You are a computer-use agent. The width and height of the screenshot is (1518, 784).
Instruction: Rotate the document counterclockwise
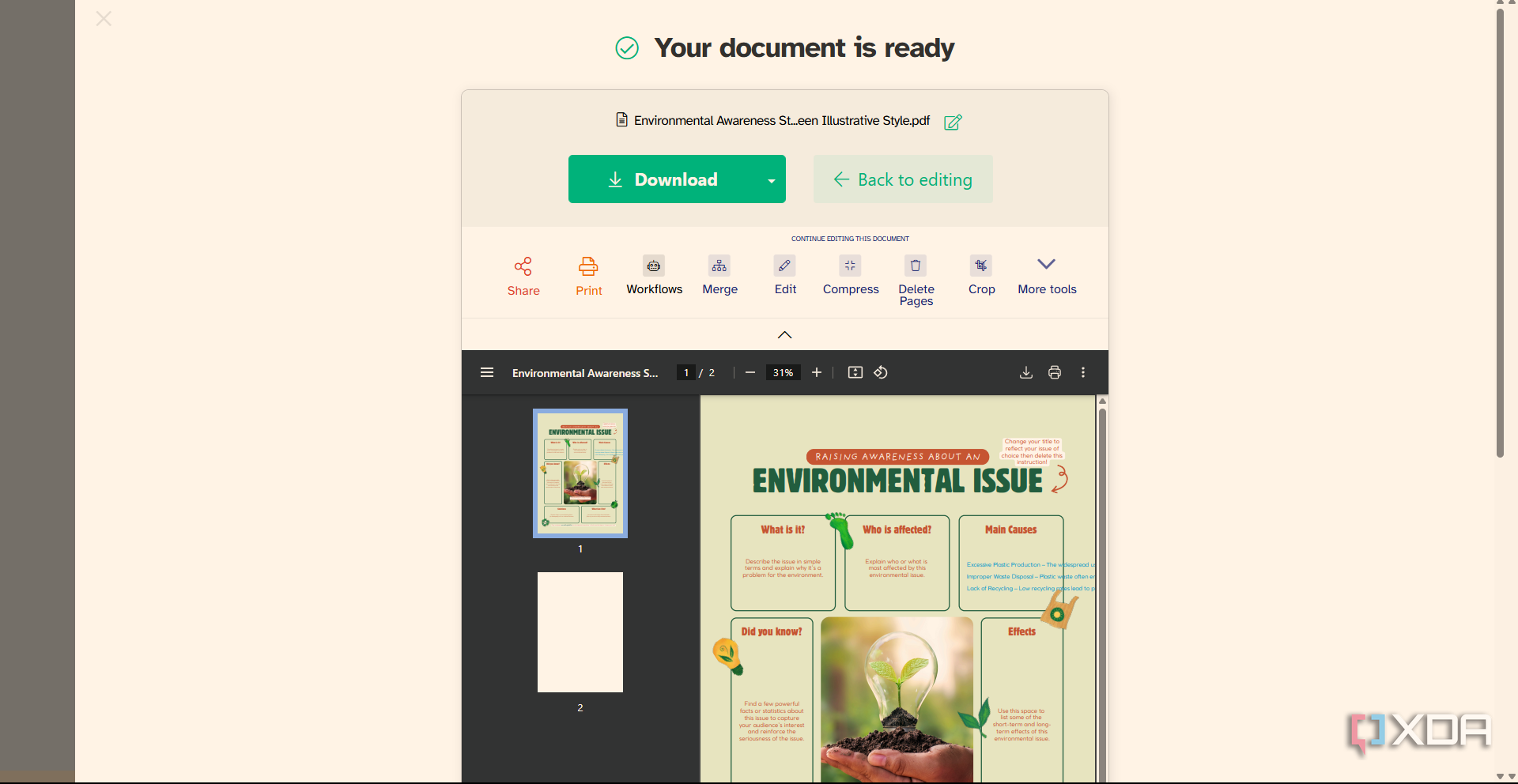tap(881, 372)
